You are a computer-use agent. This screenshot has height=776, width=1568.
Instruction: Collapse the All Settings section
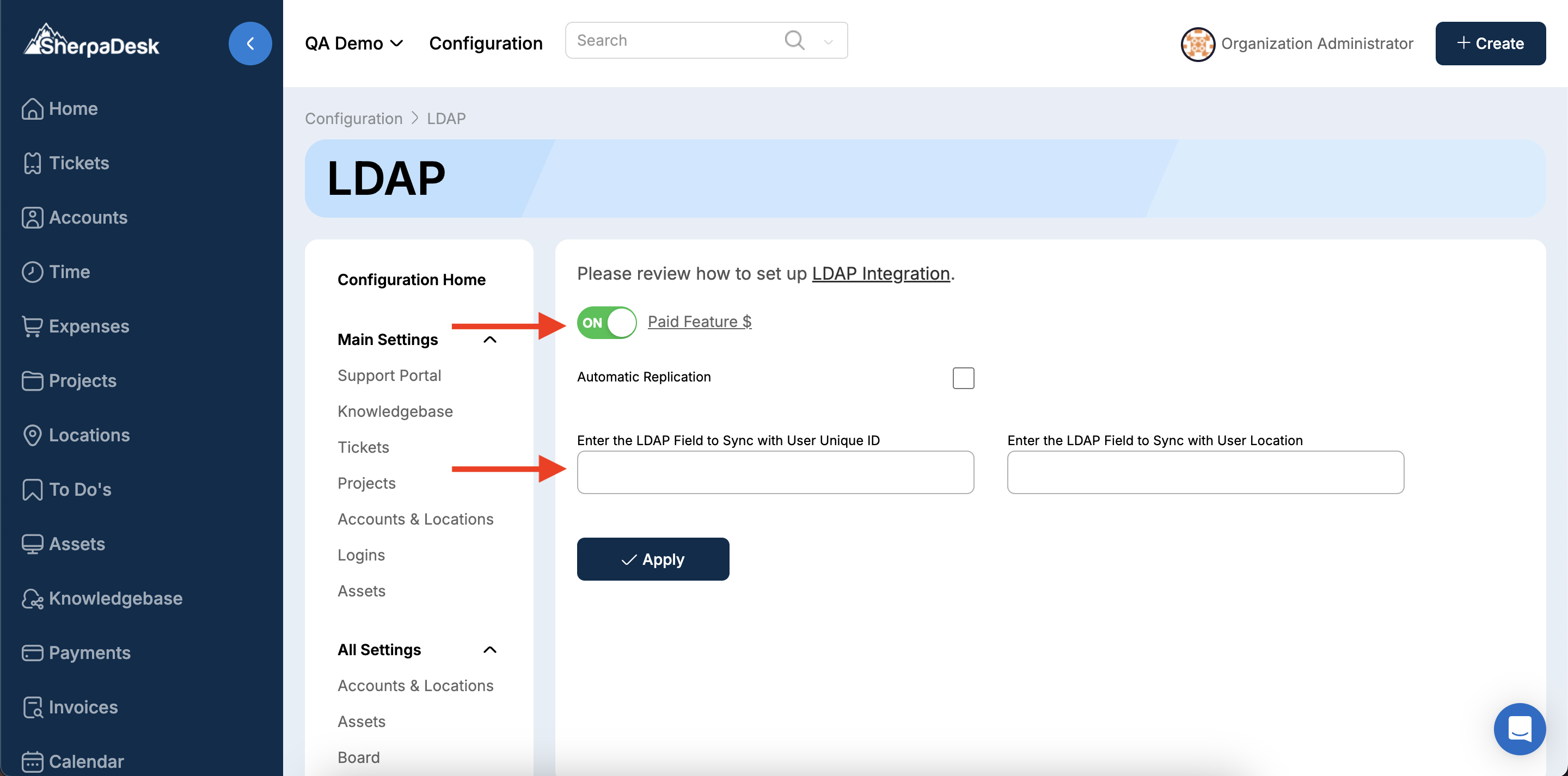(x=489, y=650)
